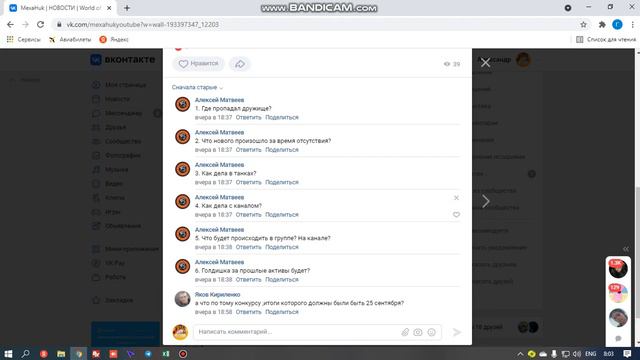Open notification center in taskbar
This screenshot has width=640, height=360.
[627, 354]
